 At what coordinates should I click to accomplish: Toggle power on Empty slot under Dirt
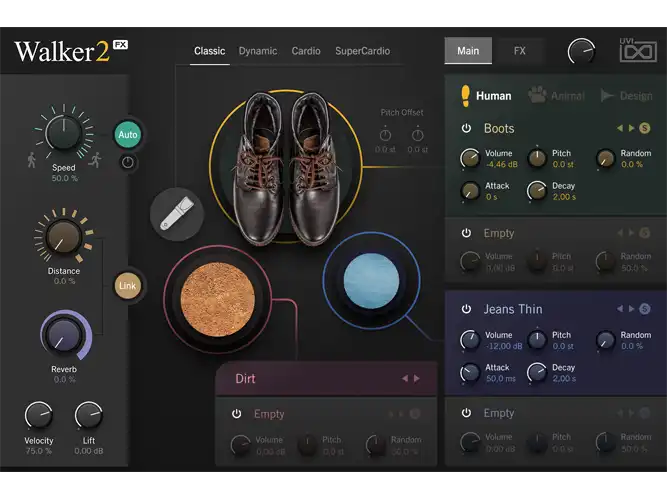[237, 414]
